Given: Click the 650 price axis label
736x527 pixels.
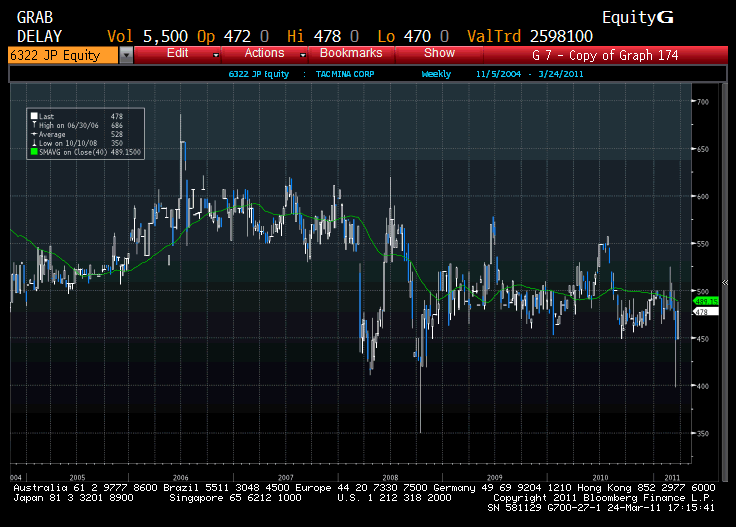Looking at the screenshot, I should (x=703, y=149).
